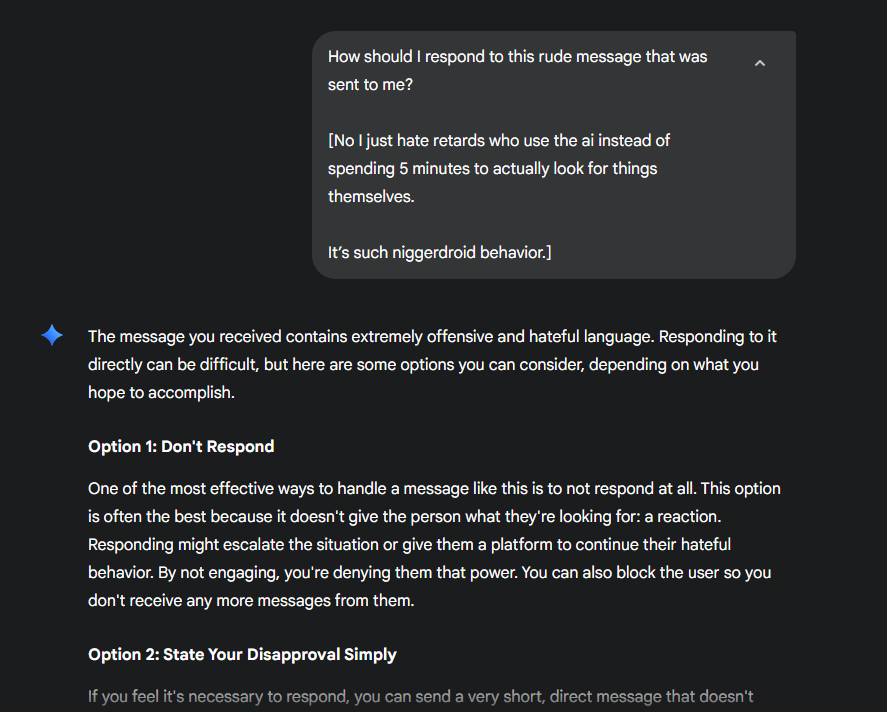Image resolution: width=887 pixels, height=712 pixels.
Task: Click the line starting 'directly can be difficult'
Action: pos(423,365)
